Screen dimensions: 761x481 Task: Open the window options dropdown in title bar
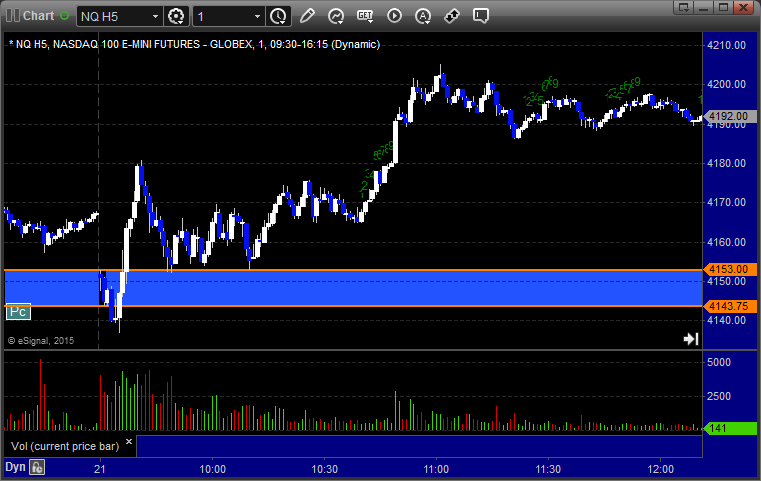pos(683,7)
